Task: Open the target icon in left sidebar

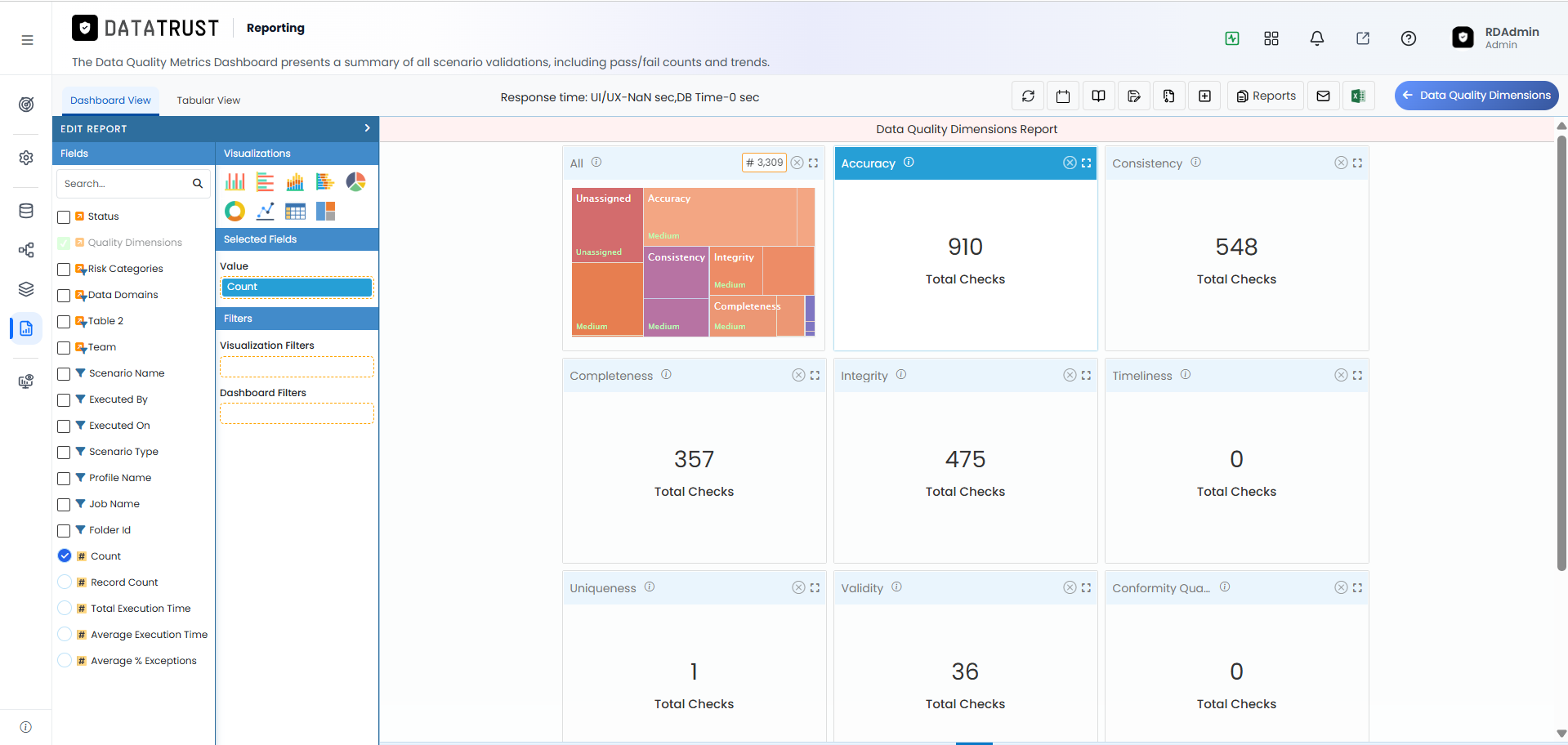Action: pos(26,105)
